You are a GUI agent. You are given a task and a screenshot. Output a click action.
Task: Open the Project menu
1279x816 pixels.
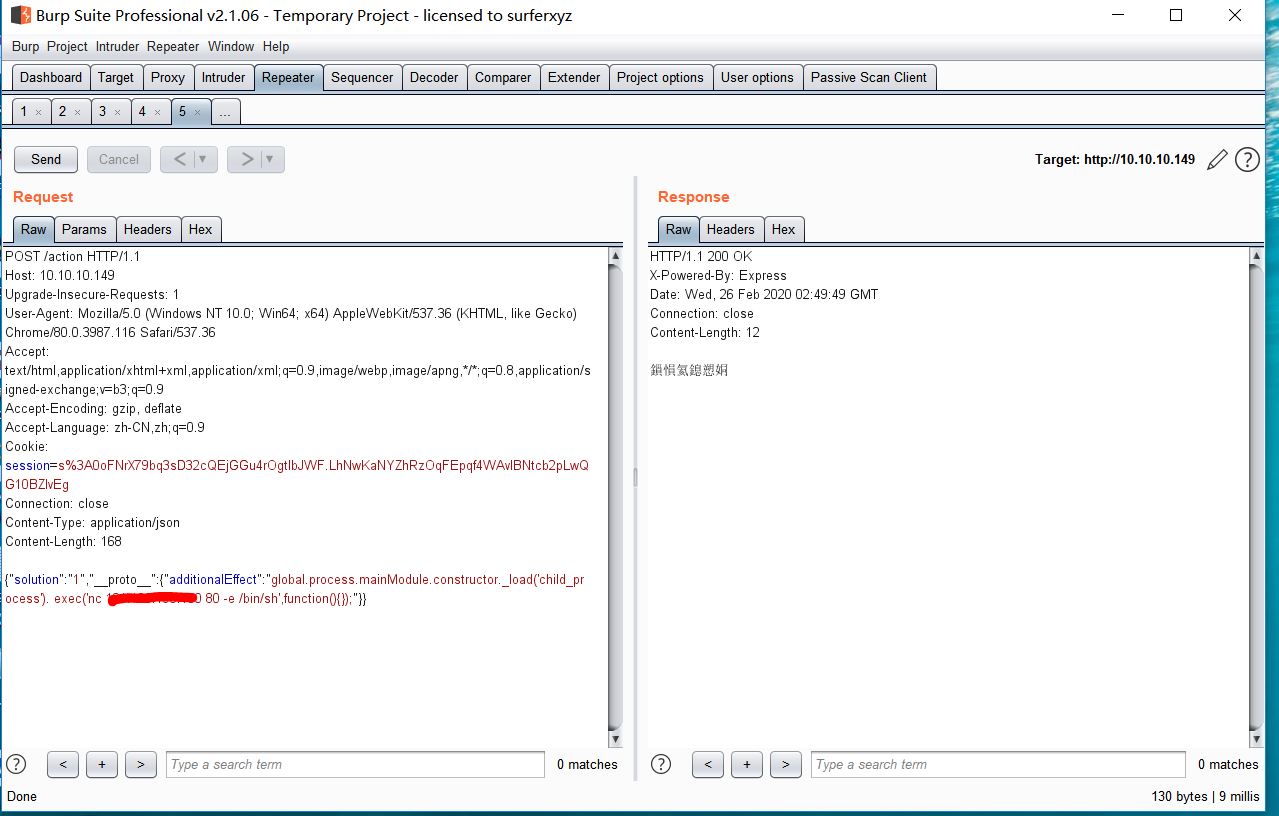(x=68, y=46)
